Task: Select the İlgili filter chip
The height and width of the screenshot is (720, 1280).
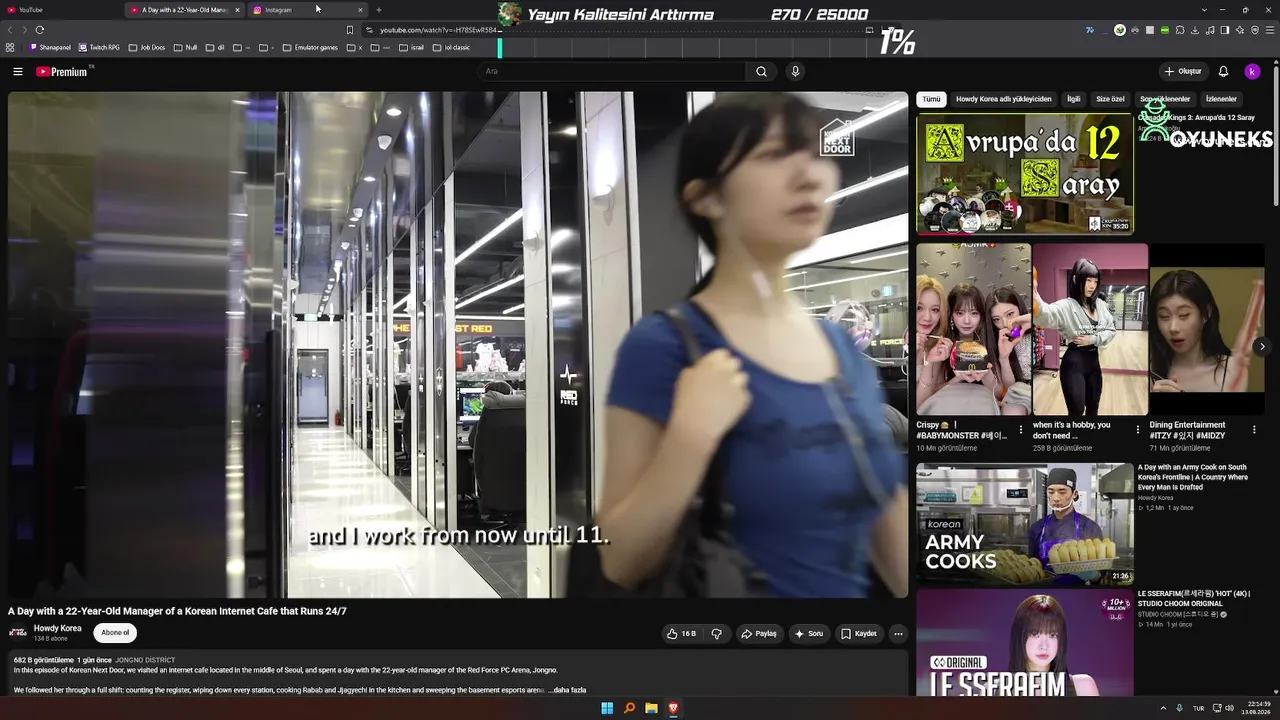Action: 1074,99
